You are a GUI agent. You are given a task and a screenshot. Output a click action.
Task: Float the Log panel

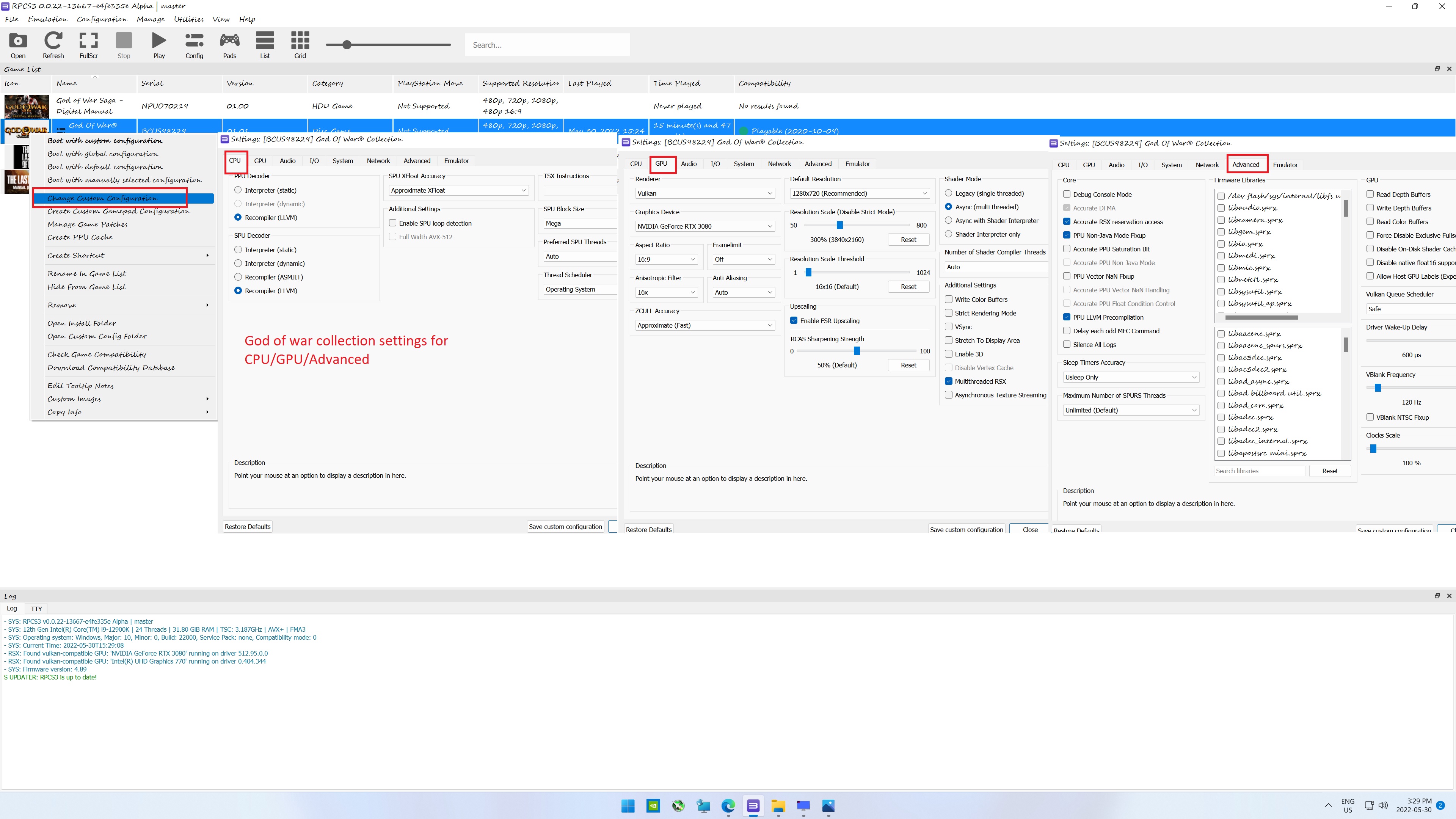coord(1437,596)
